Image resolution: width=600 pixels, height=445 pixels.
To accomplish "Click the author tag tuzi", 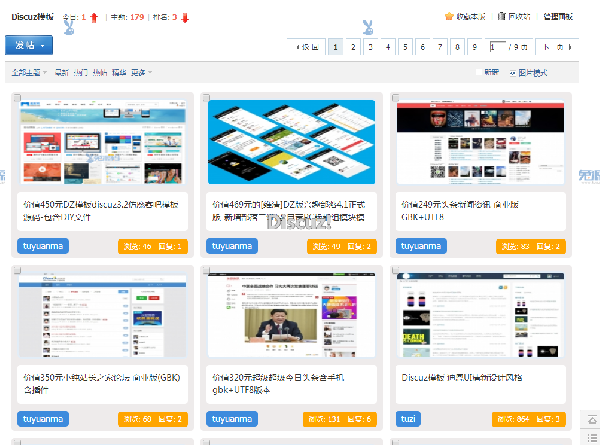I will coord(408,419).
